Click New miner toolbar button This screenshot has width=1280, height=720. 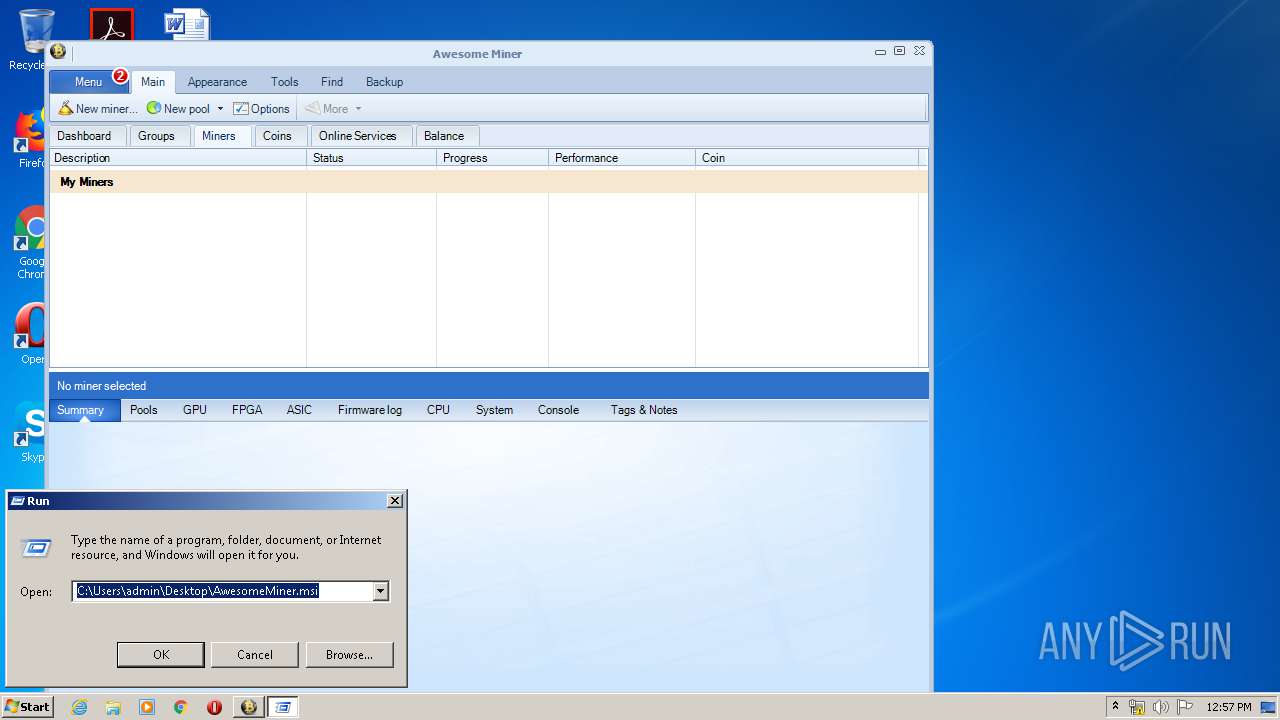98,109
